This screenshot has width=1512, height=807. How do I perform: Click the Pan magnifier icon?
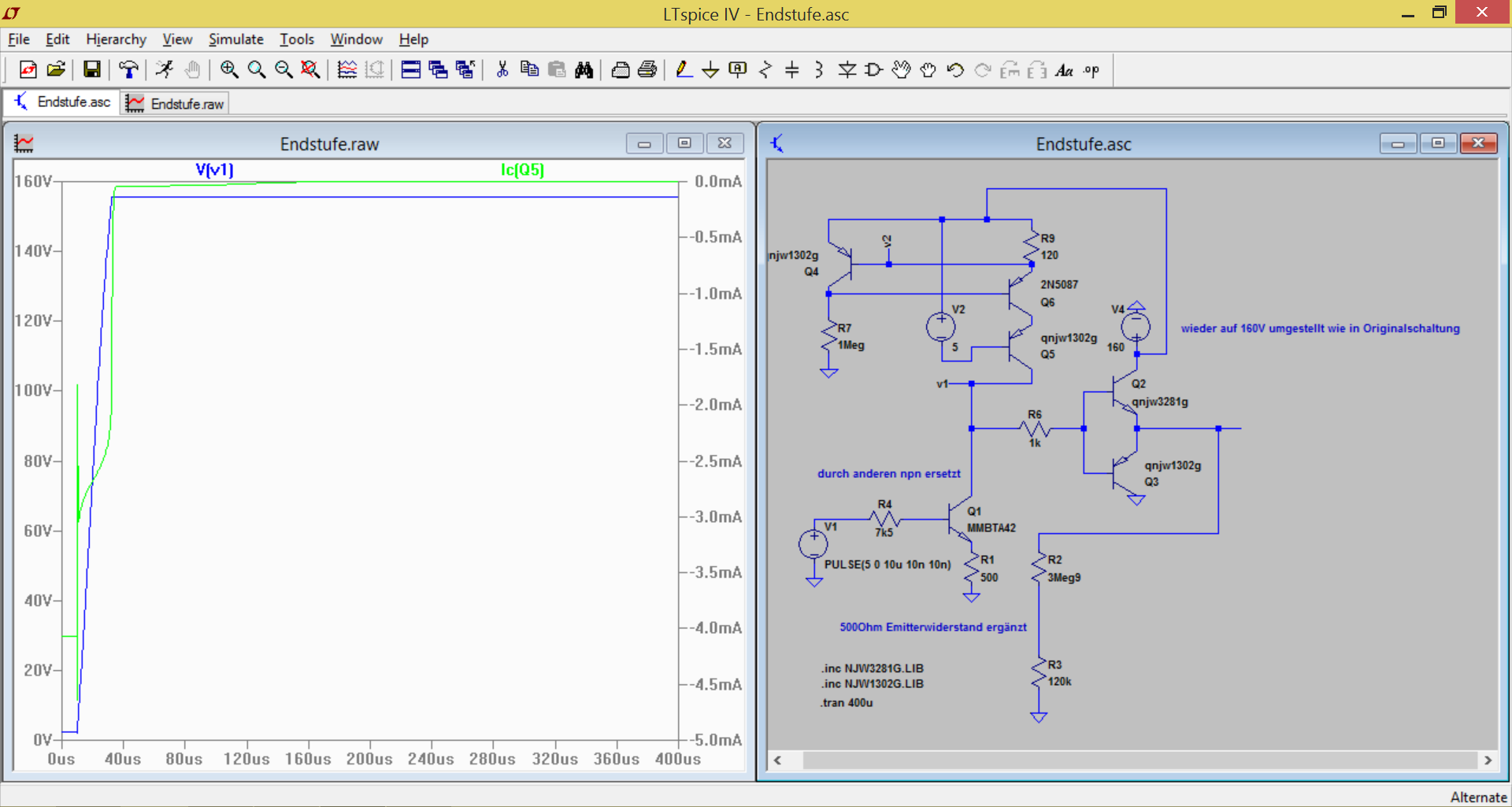click(x=257, y=70)
